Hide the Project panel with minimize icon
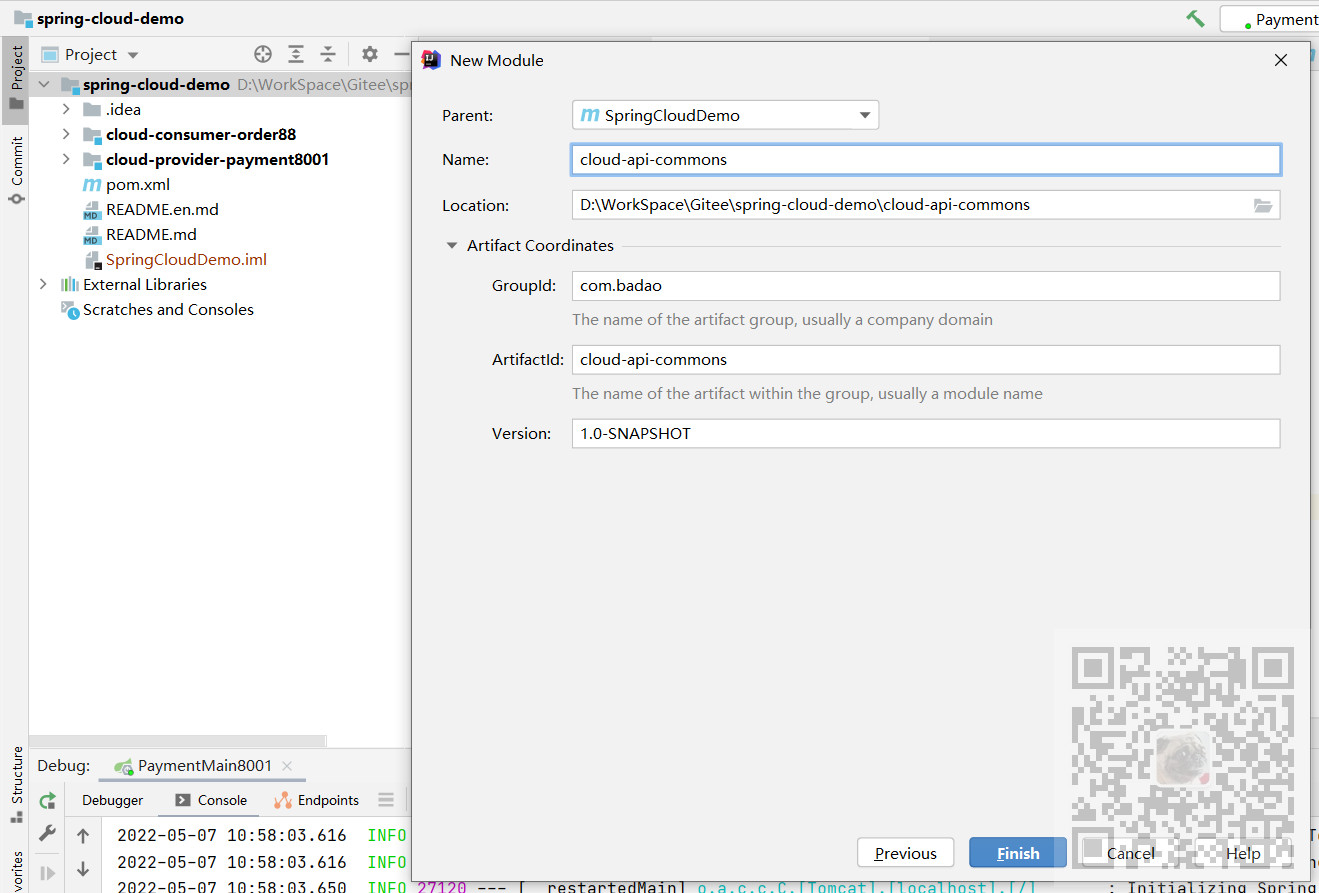Viewport: 1319px width, 893px height. pos(401,54)
